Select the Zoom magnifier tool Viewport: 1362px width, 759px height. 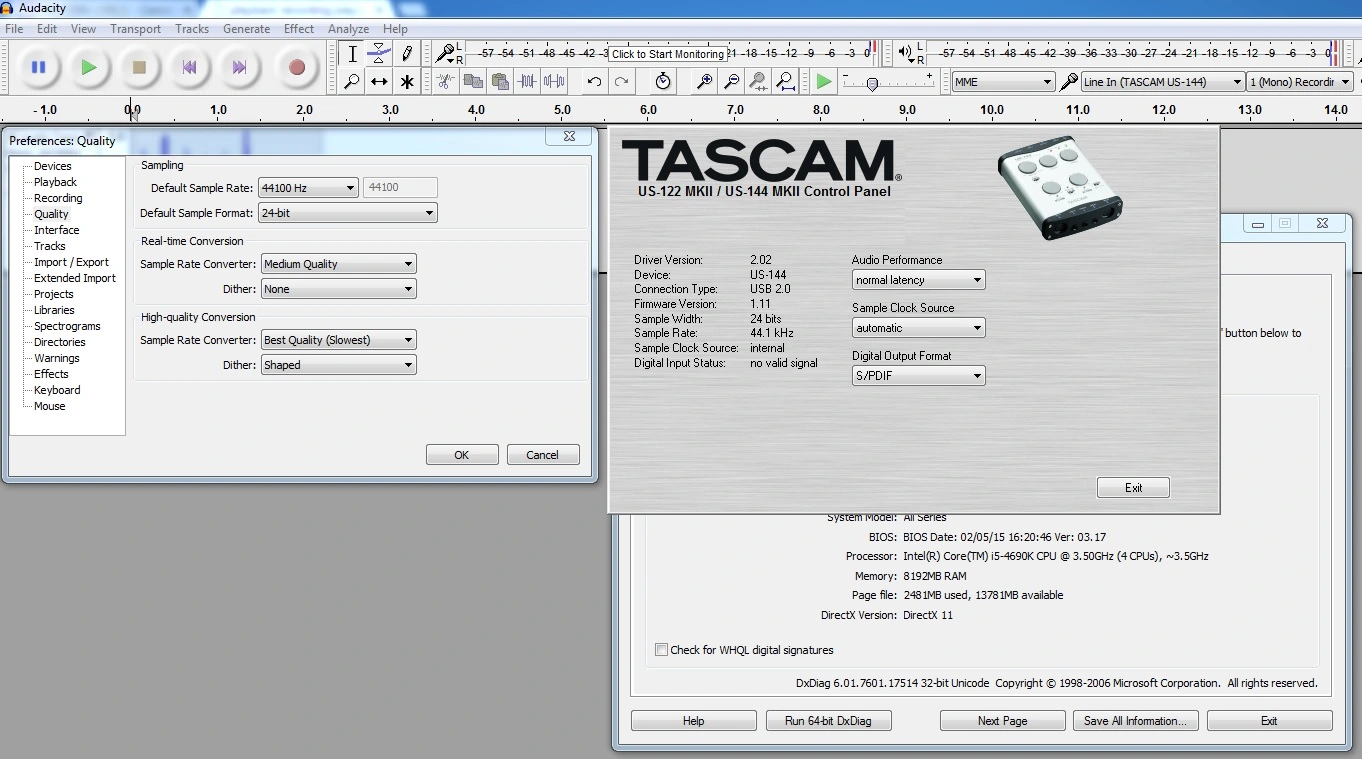point(352,82)
